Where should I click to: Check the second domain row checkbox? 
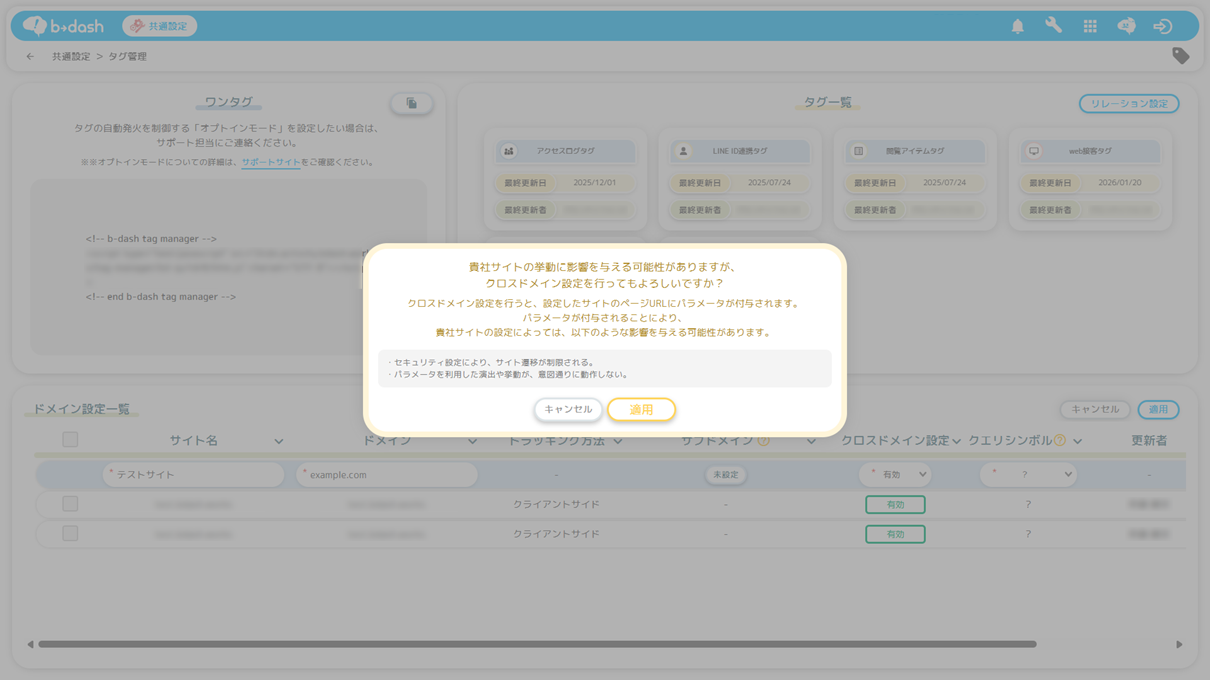(70, 534)
